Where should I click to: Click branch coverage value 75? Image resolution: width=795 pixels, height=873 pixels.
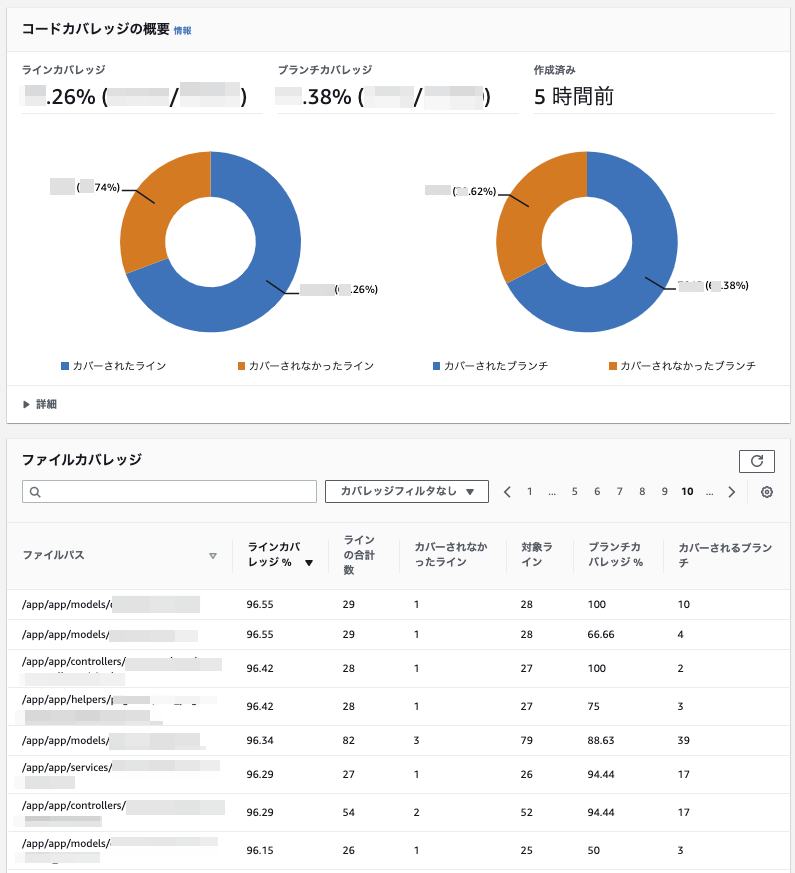coord(593,707)
